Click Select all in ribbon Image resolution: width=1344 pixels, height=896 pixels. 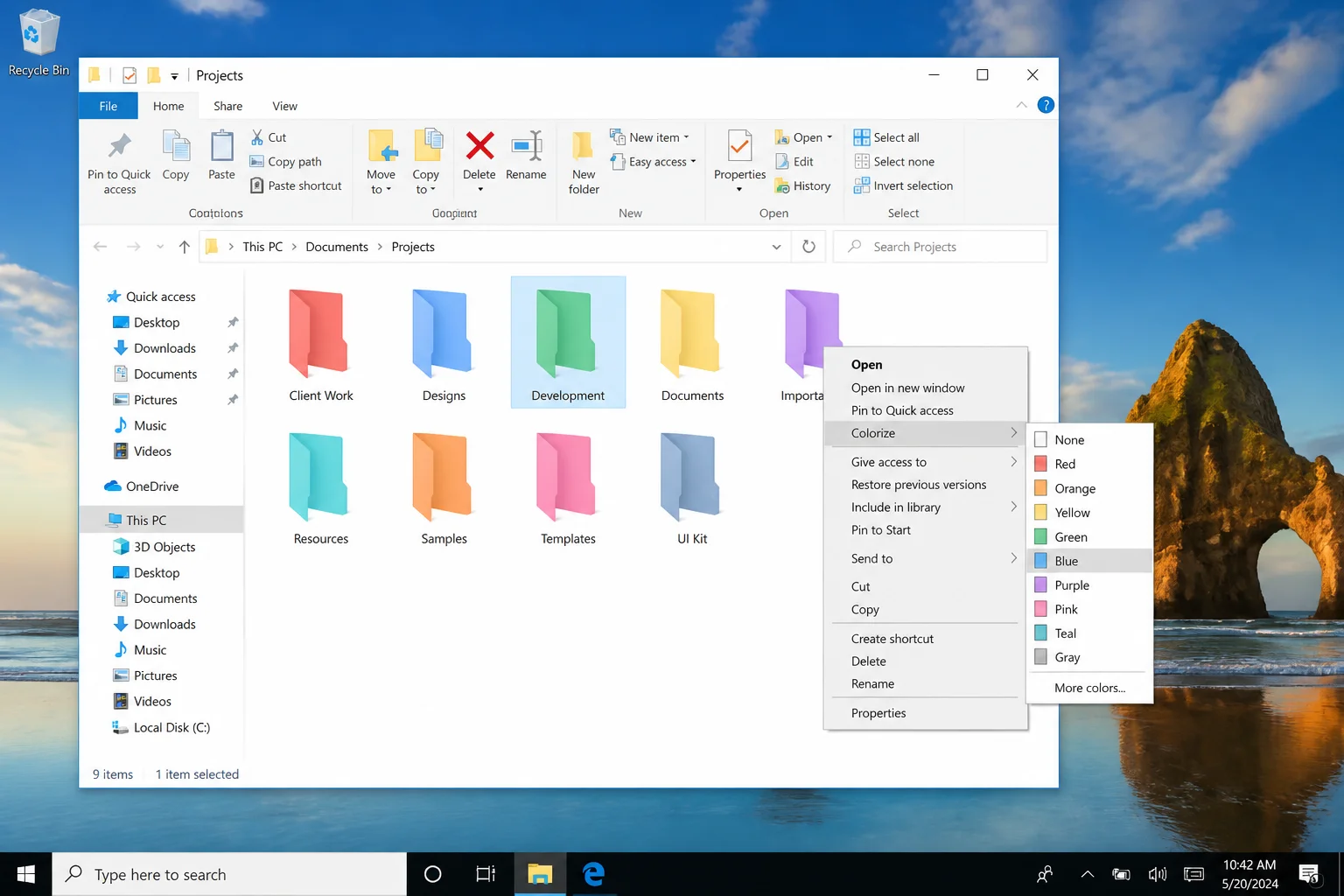pos(886,137)
